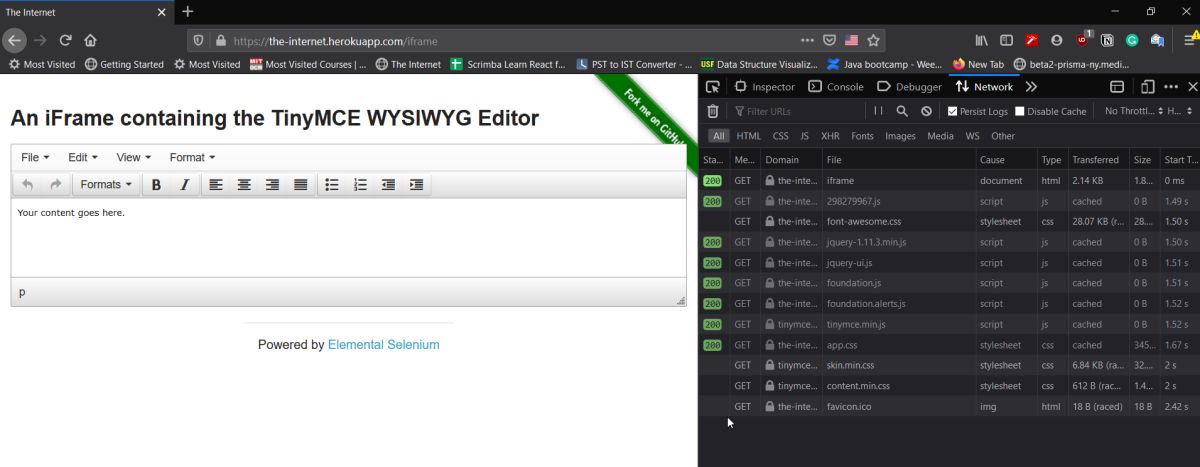Pause network recording in DevTools
Image resolution: width=1200 pixels, height=467 pixels.
878,111
